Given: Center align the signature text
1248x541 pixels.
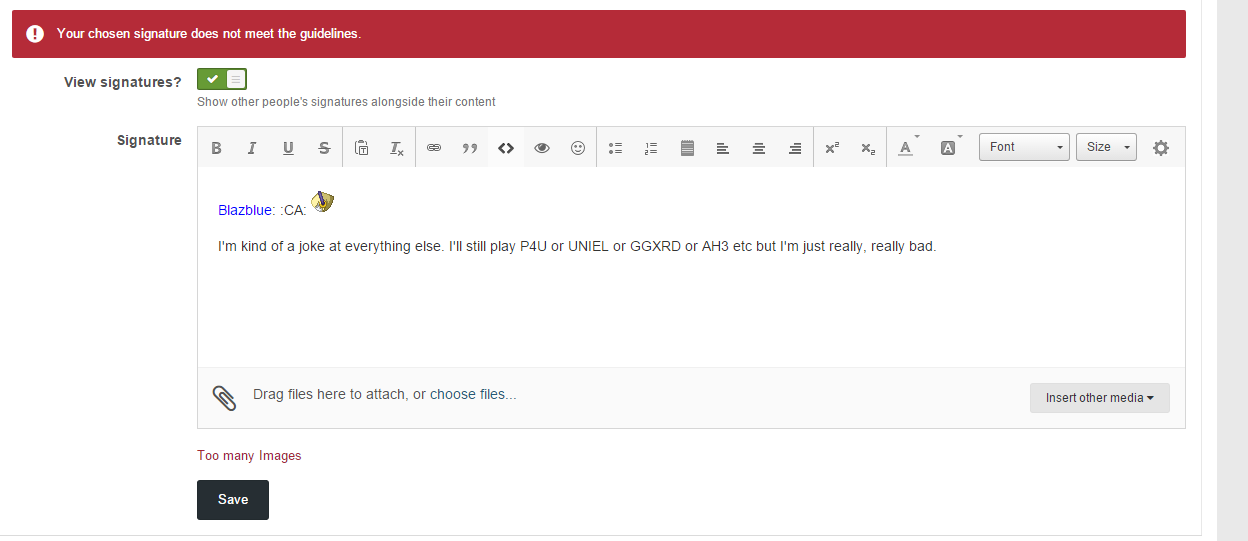Looking at the screenshot, I should click(759, 148).
